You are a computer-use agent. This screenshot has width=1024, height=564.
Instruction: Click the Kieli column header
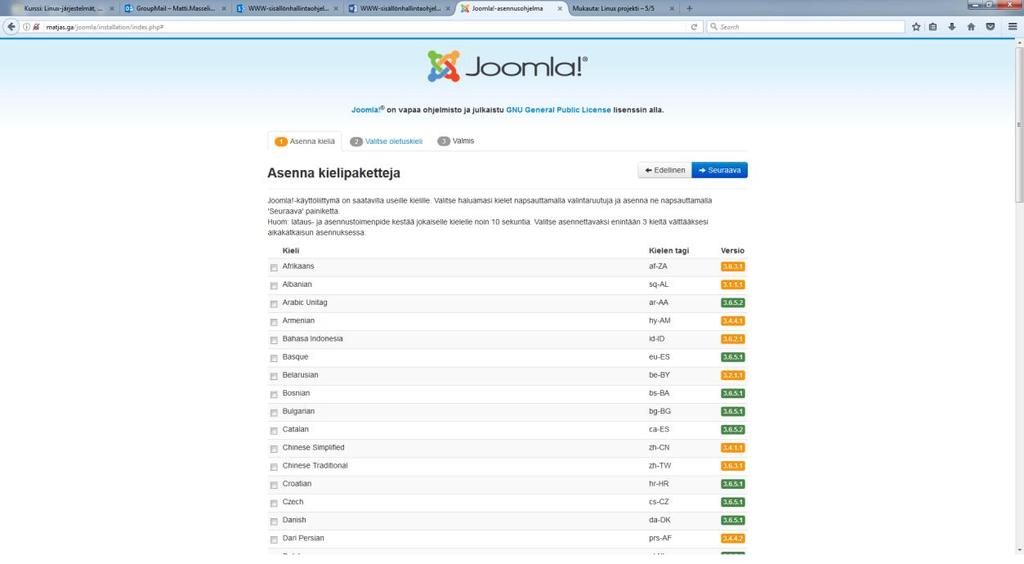click(291, 251)
